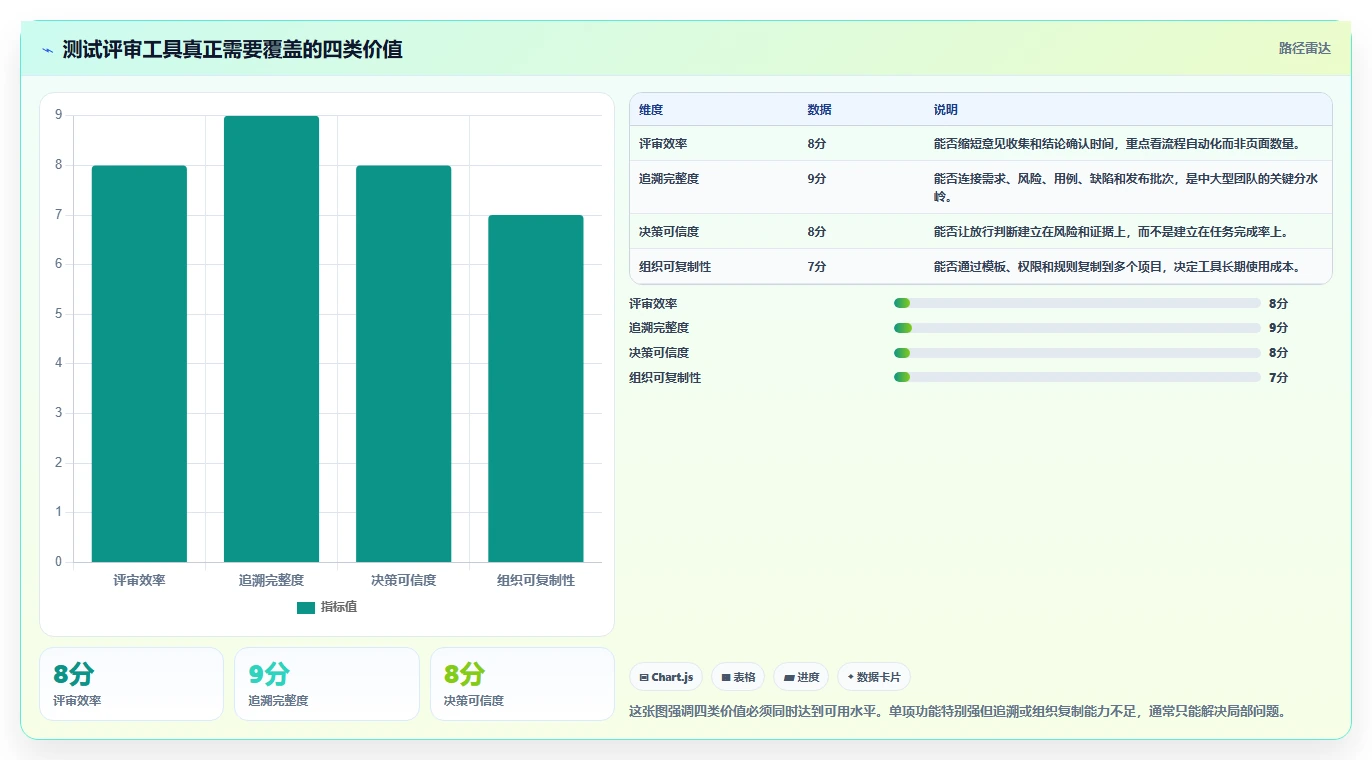Image resolution: width=1372 pixels, height=760 pixels.
Task: Click the y-axis tick label 9
Action: coord(58,115)
